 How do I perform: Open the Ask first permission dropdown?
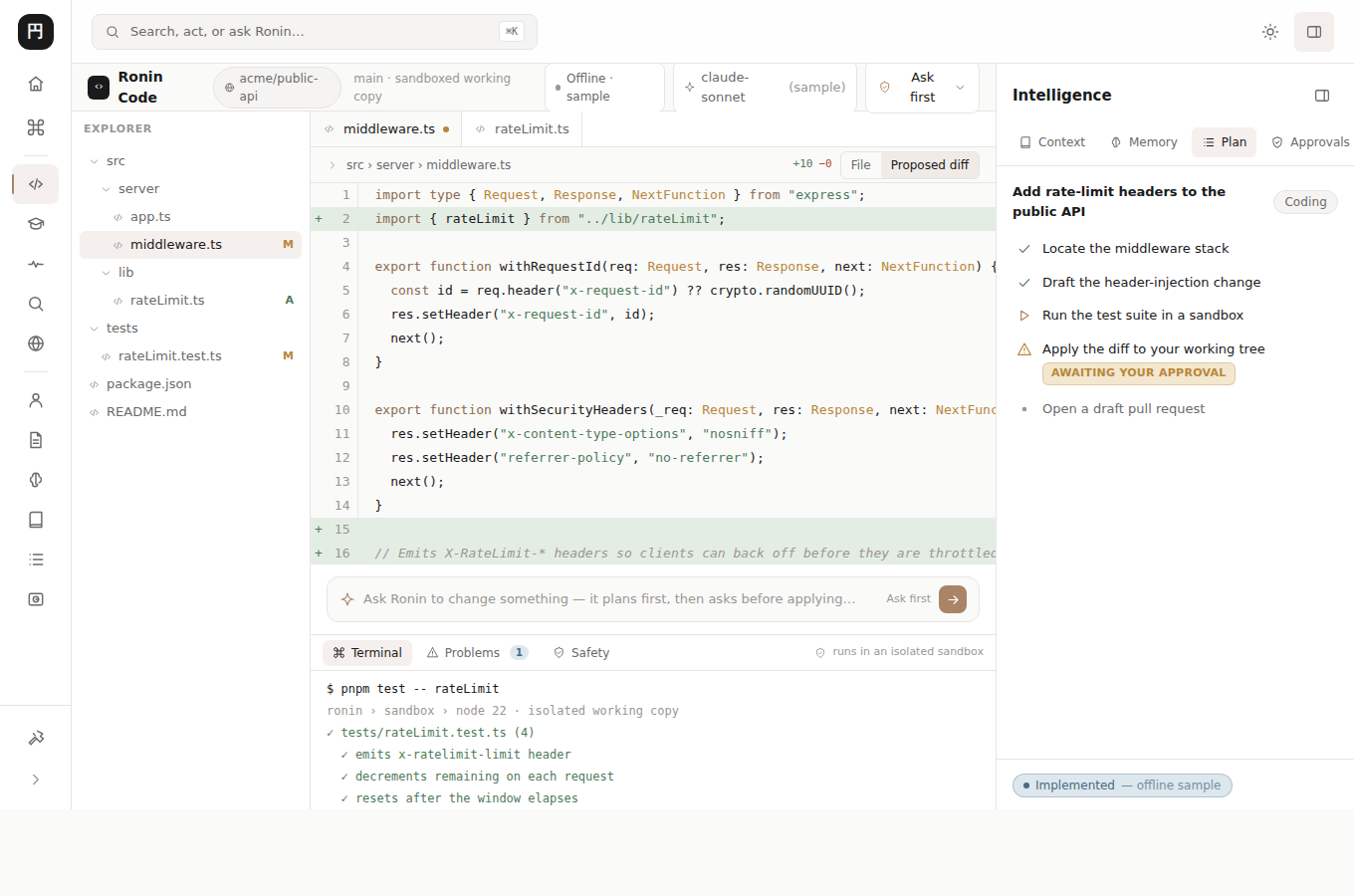coord(922,88)
